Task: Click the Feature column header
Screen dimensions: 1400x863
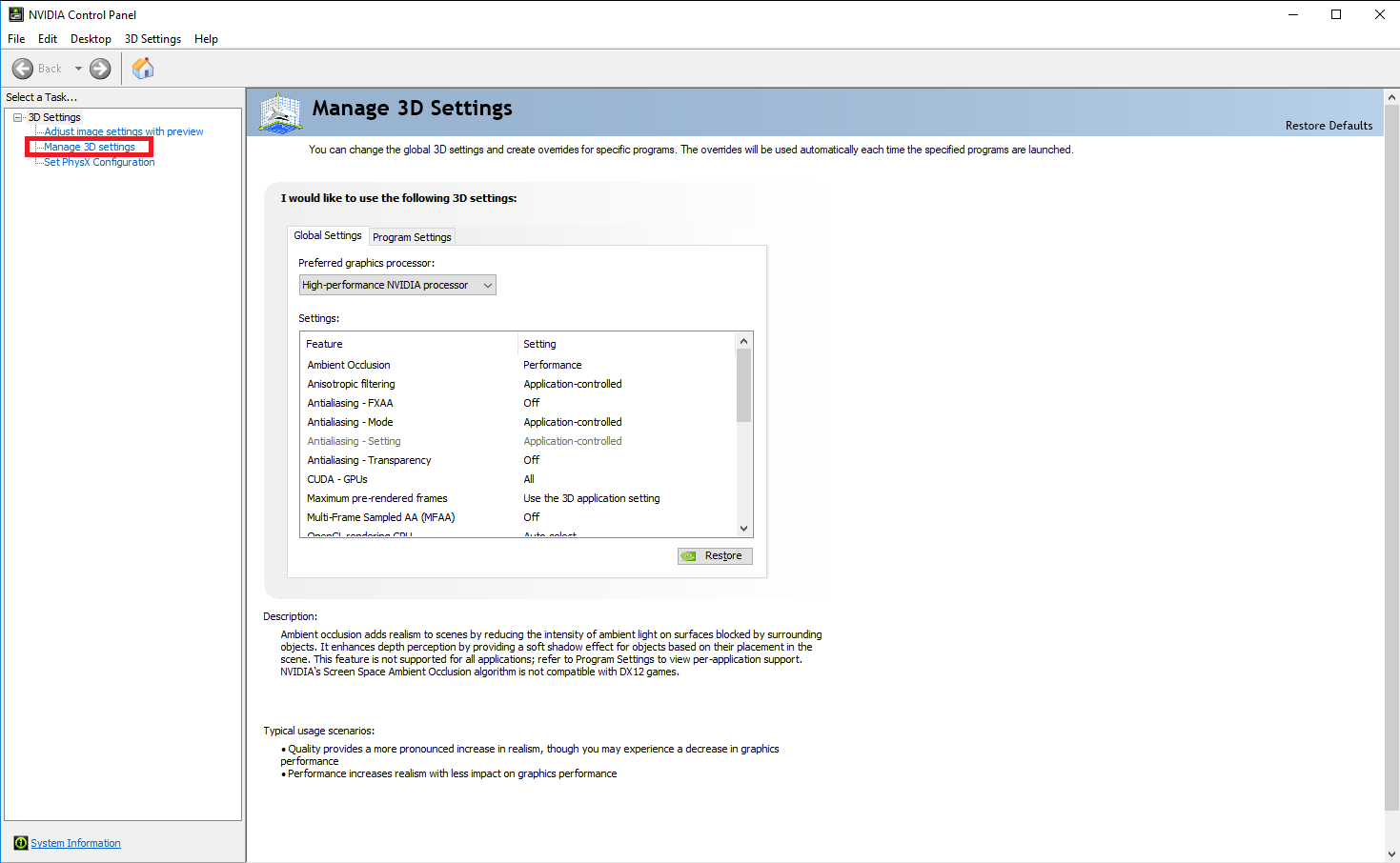Action: [x=410, y=344]
